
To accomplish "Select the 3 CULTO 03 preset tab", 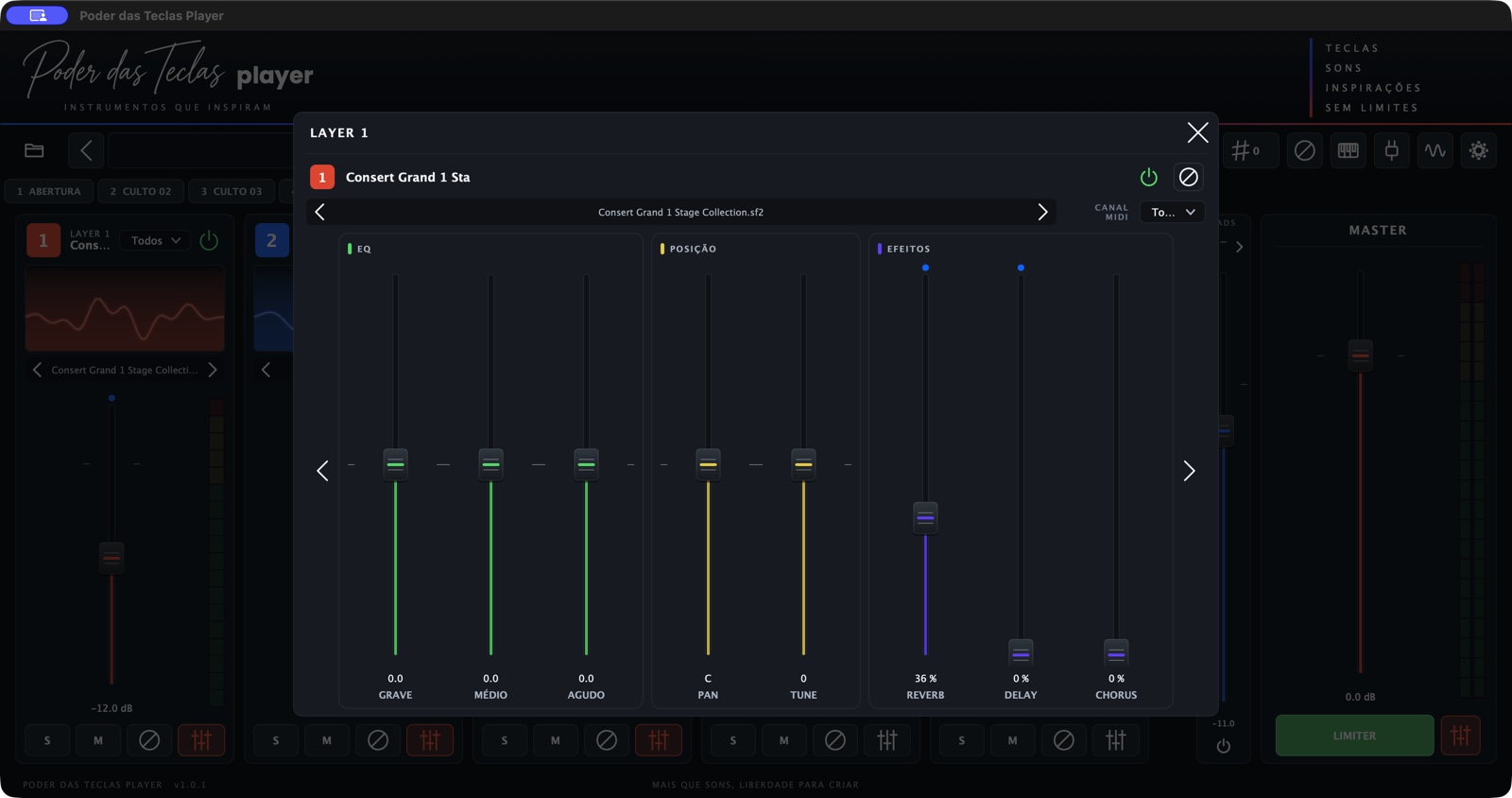I will click(x=232, y=191).
